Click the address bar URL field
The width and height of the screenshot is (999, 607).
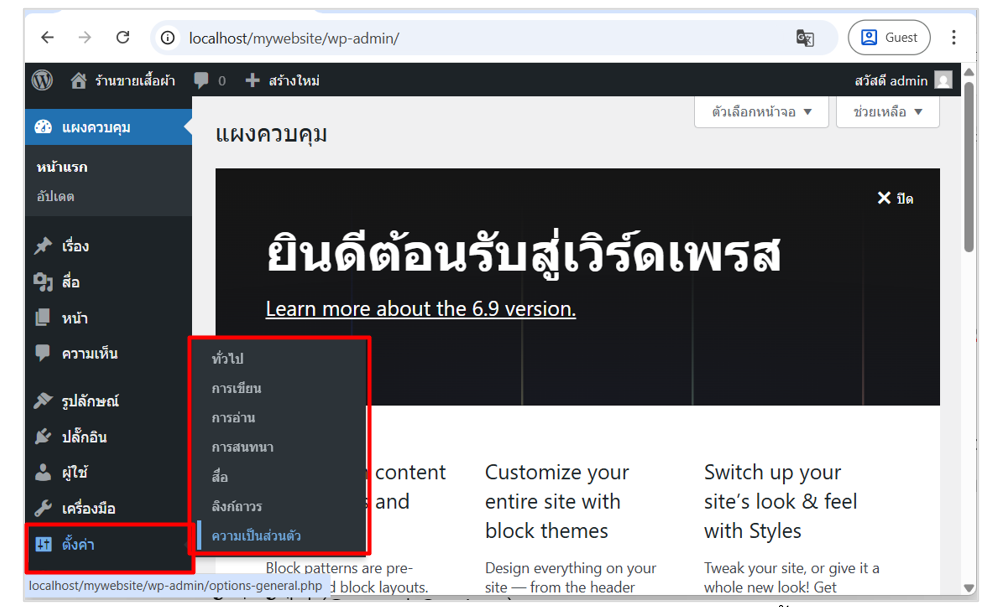[480, 38]
